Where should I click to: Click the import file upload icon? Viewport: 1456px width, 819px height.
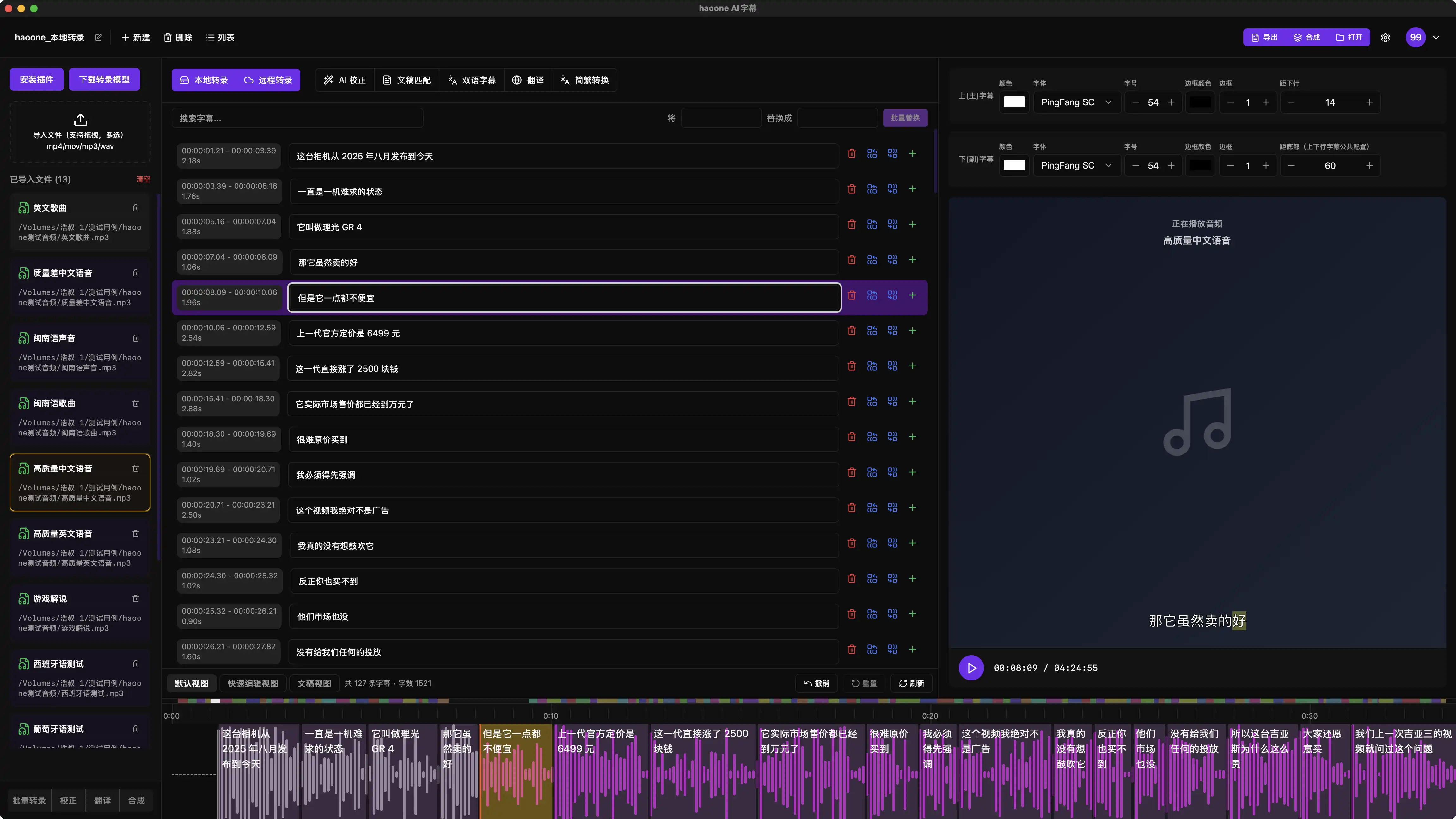[x=80, y=120]
